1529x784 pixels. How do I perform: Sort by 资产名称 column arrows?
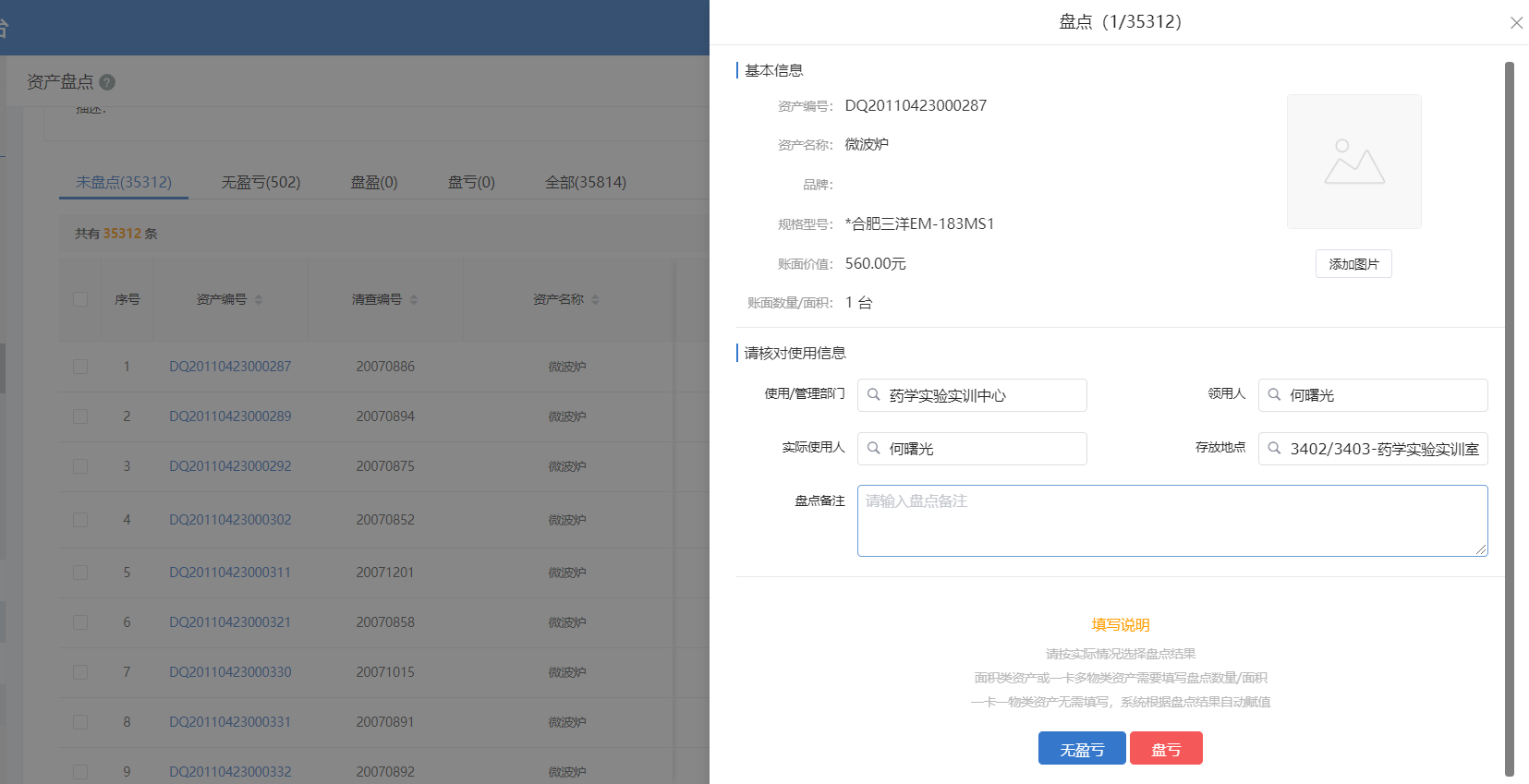click(595, 299)
